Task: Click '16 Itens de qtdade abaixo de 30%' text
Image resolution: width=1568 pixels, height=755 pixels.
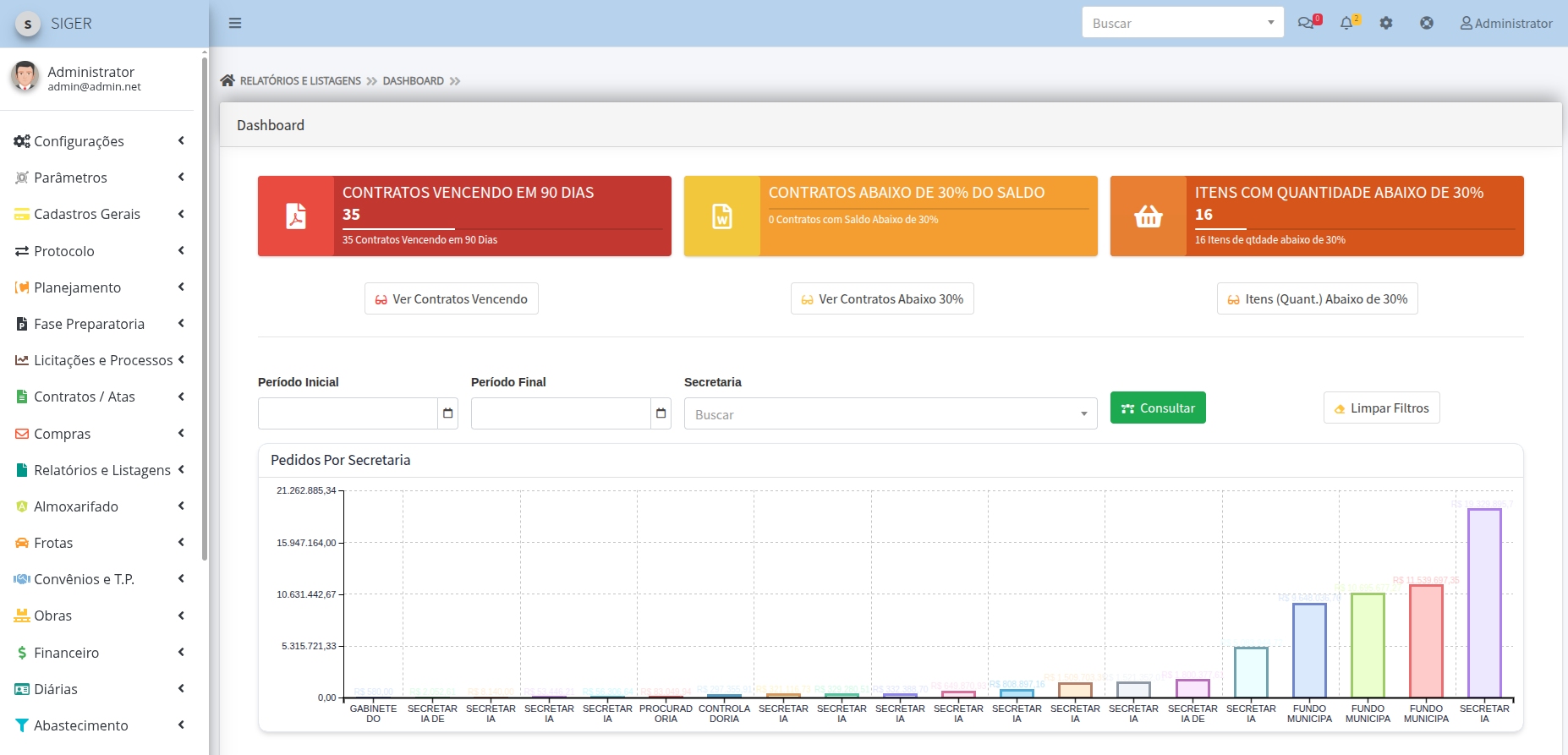Action: (1269, 240)
